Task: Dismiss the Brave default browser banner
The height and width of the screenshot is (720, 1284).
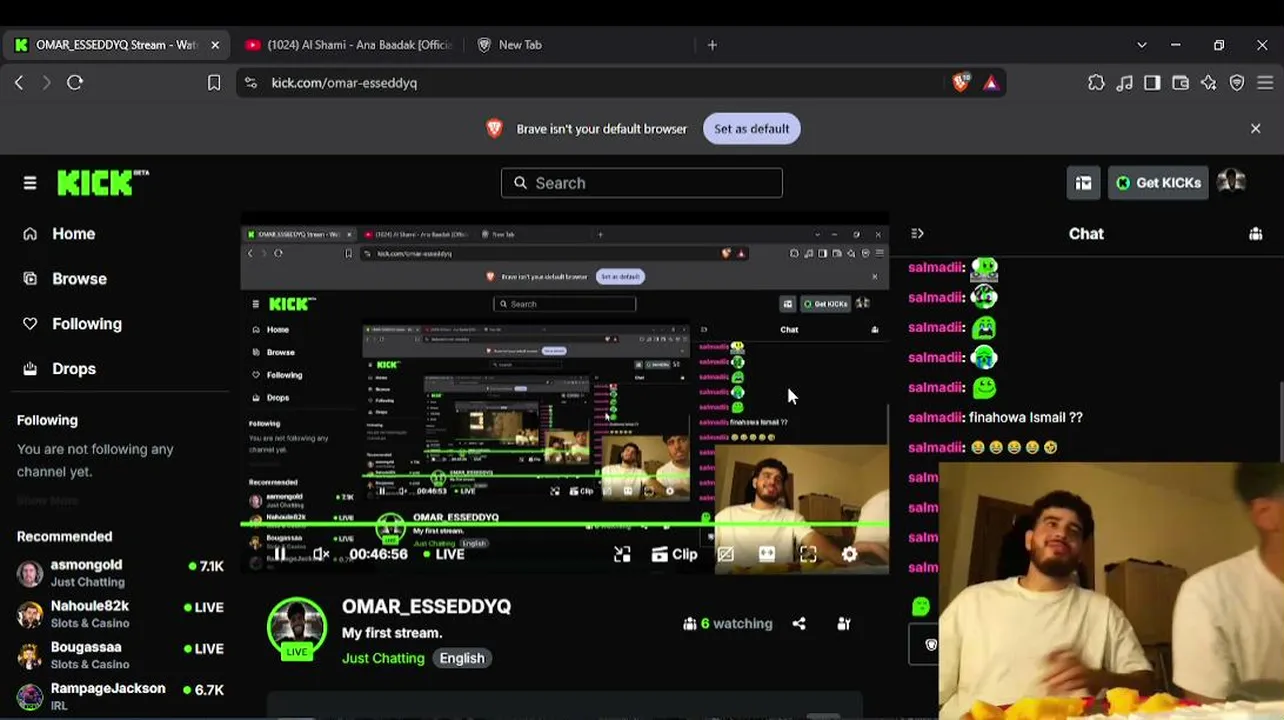Action: [x=1256, y=128]
